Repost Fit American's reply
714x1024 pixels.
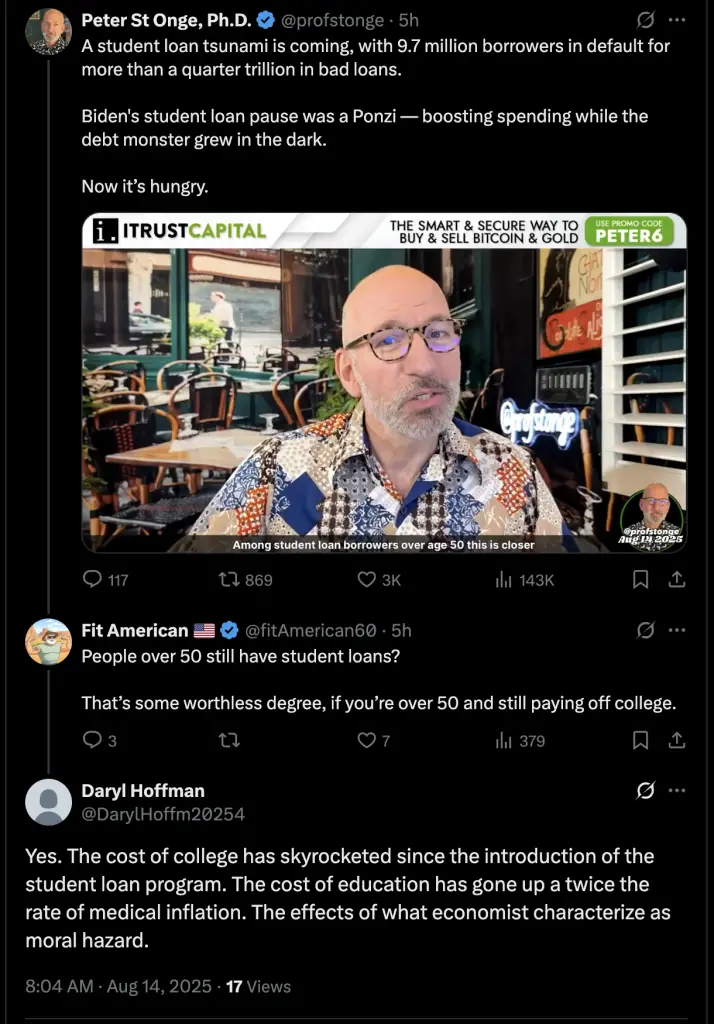pos(229,740)
